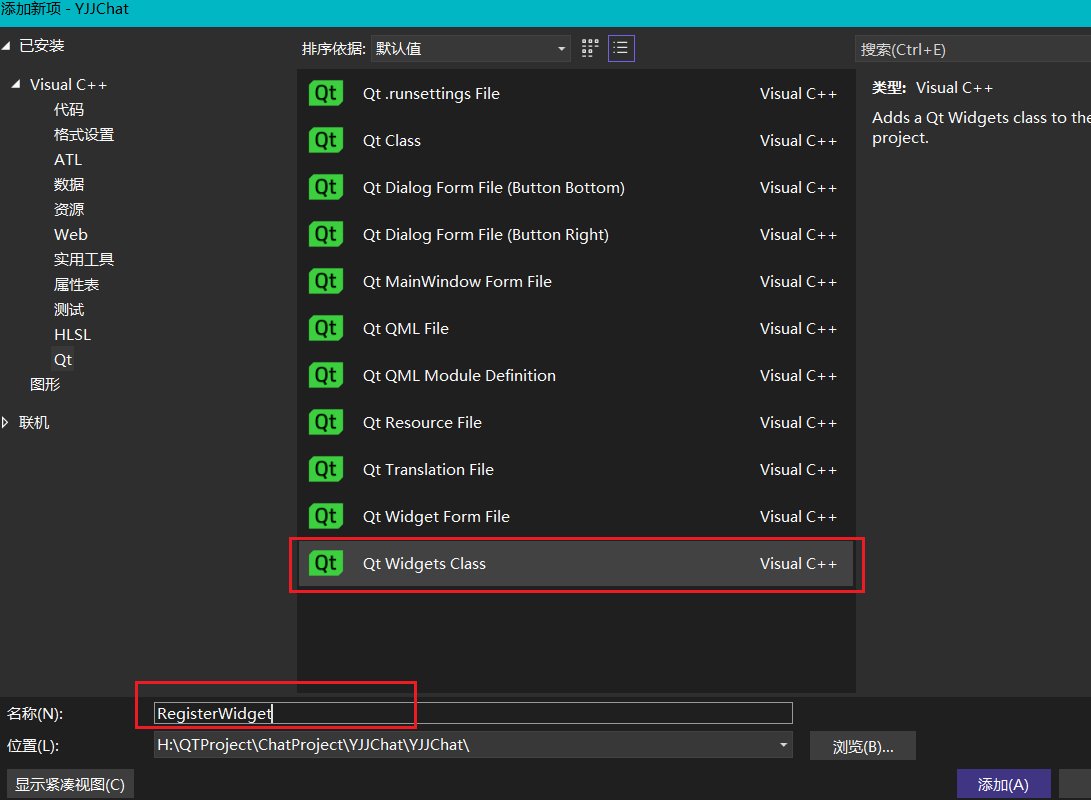Collapse the 已安装 section
The width and height of the screenshot is (1091, 800).
(6, 46)
